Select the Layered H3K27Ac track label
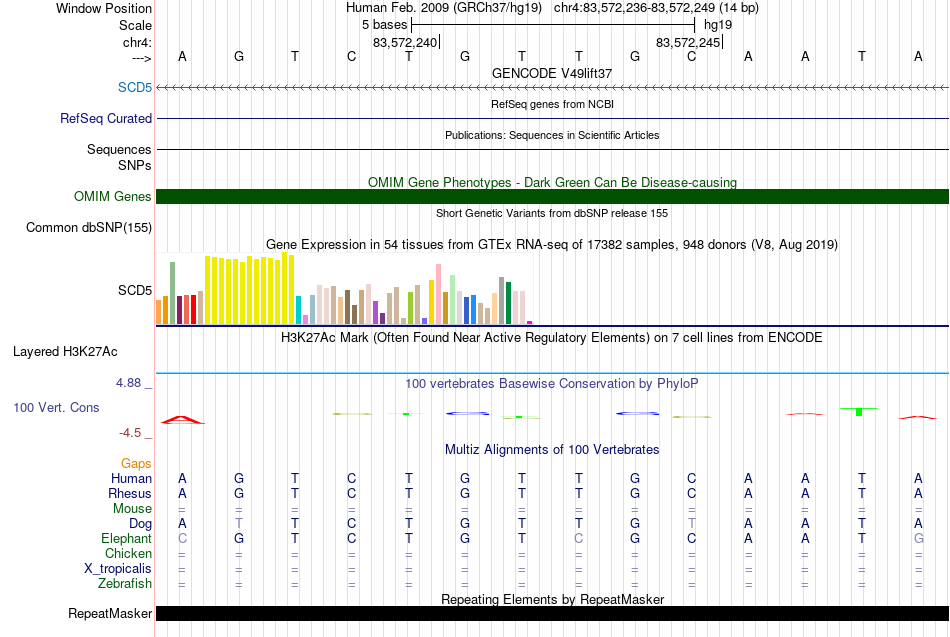Viewport: 950px width, 637px height. point(65,352)
